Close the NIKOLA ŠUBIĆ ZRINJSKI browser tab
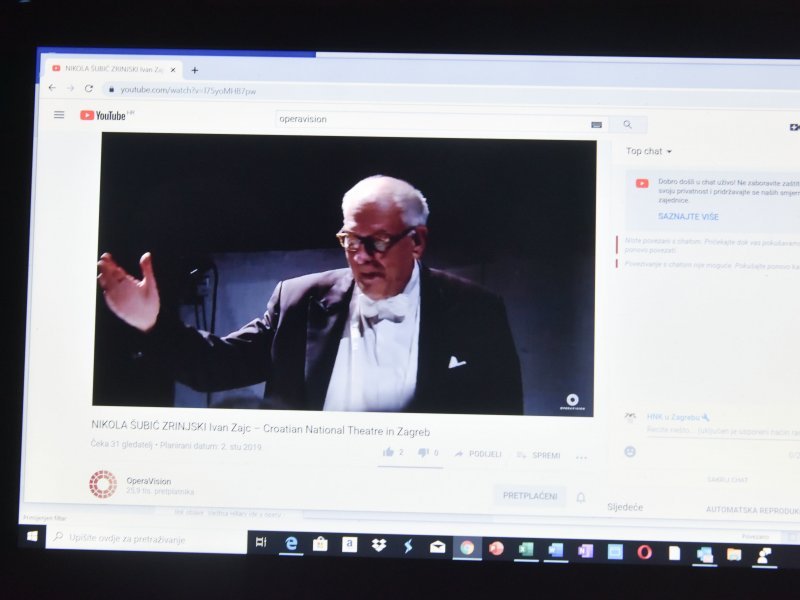This screenshot has width=800, height=600. (x=173, y=70)
